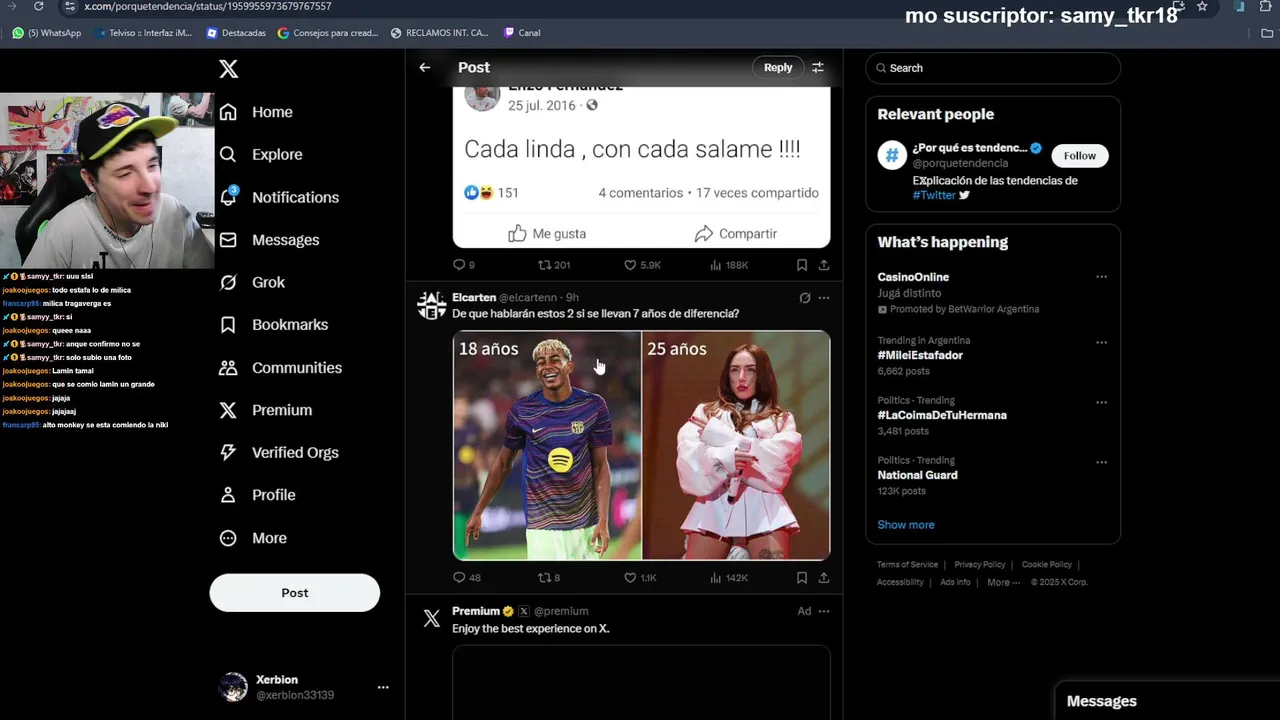Open Destacadas bookmark in browser bar
This screenshot has height=720, width=1280.
tap(236, 33)
